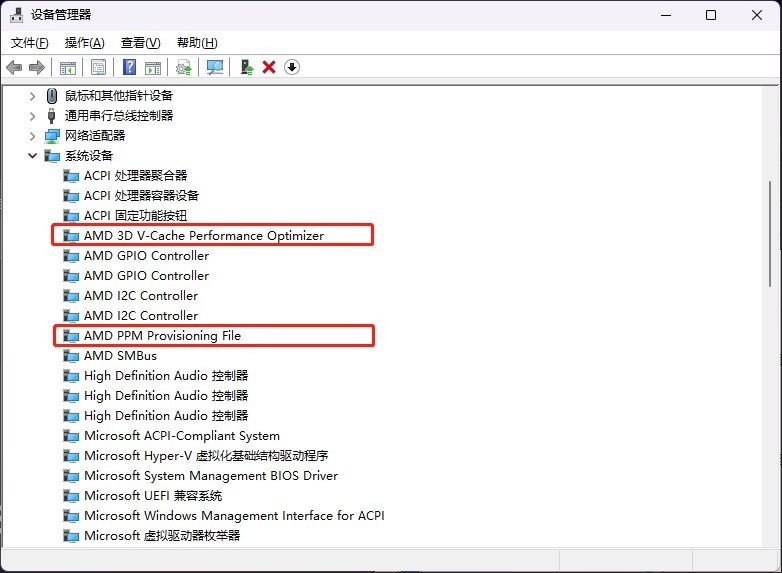782x573 pixels.
Task: Click the Device Manager title bar icon
Action: pos(16,15)
